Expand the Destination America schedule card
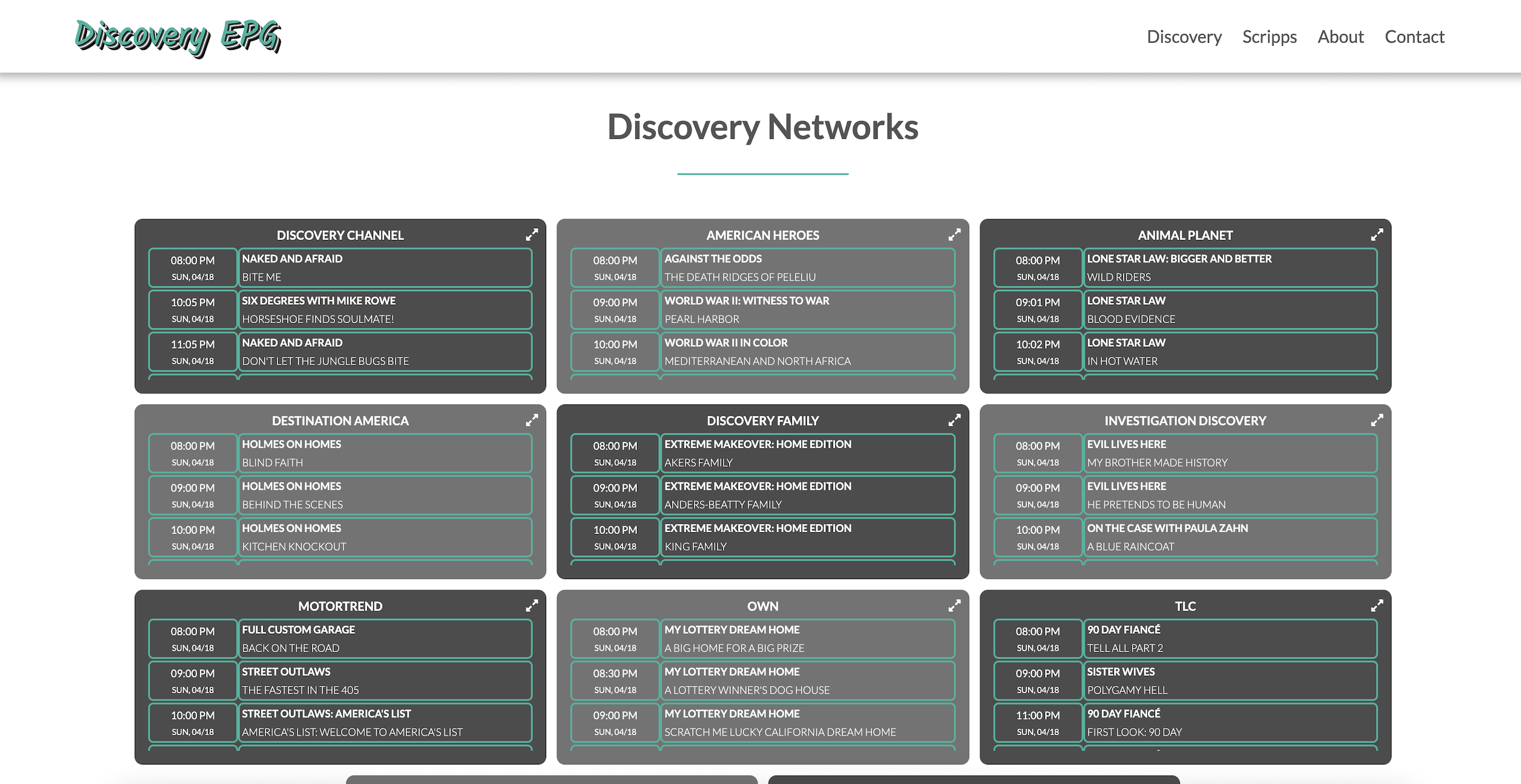The image size is (1521, 784). coord(532,420)
